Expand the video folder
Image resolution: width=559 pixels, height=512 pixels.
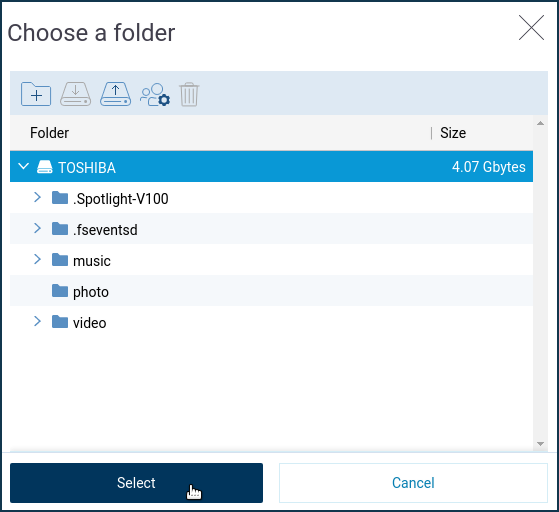coord(37,321)
